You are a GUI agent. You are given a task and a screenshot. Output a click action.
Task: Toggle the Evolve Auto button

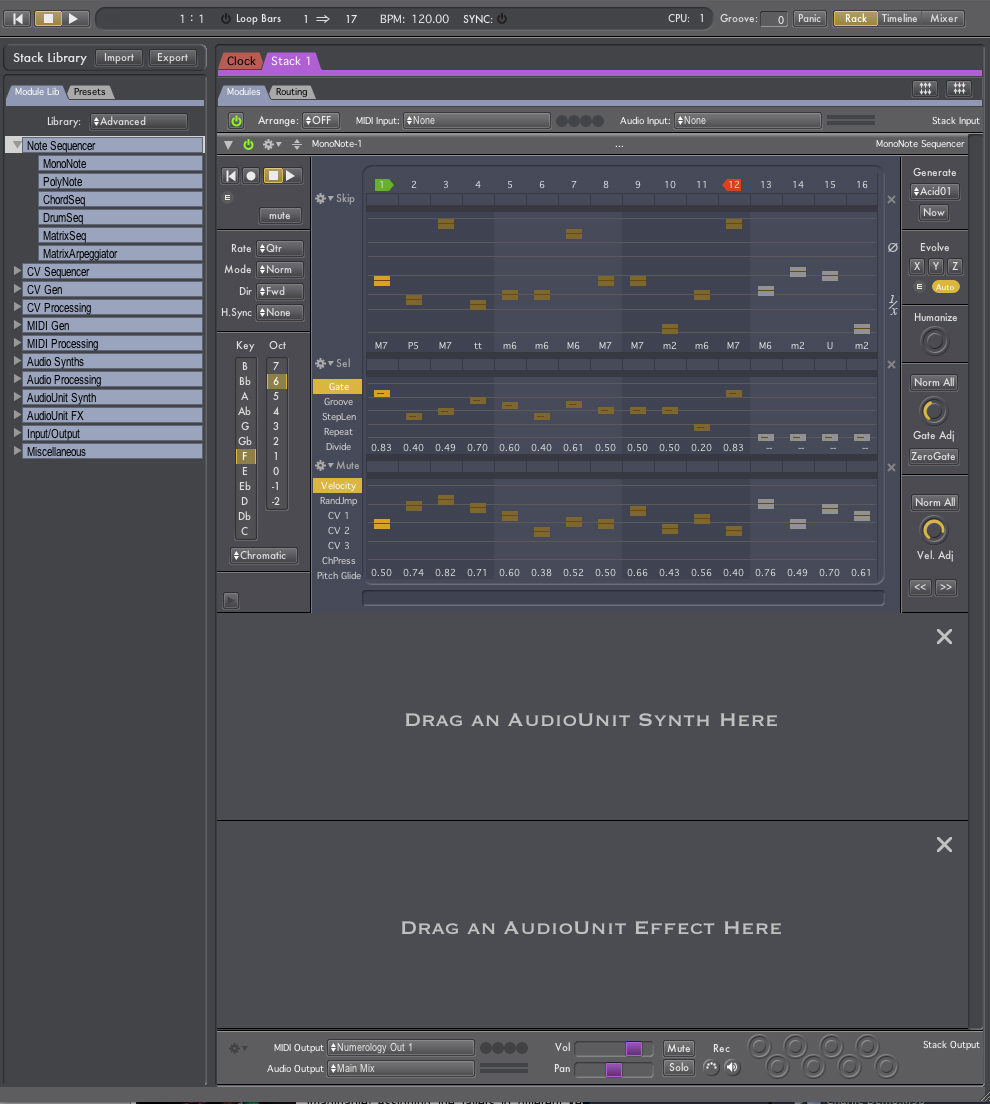tap(945, 287)
